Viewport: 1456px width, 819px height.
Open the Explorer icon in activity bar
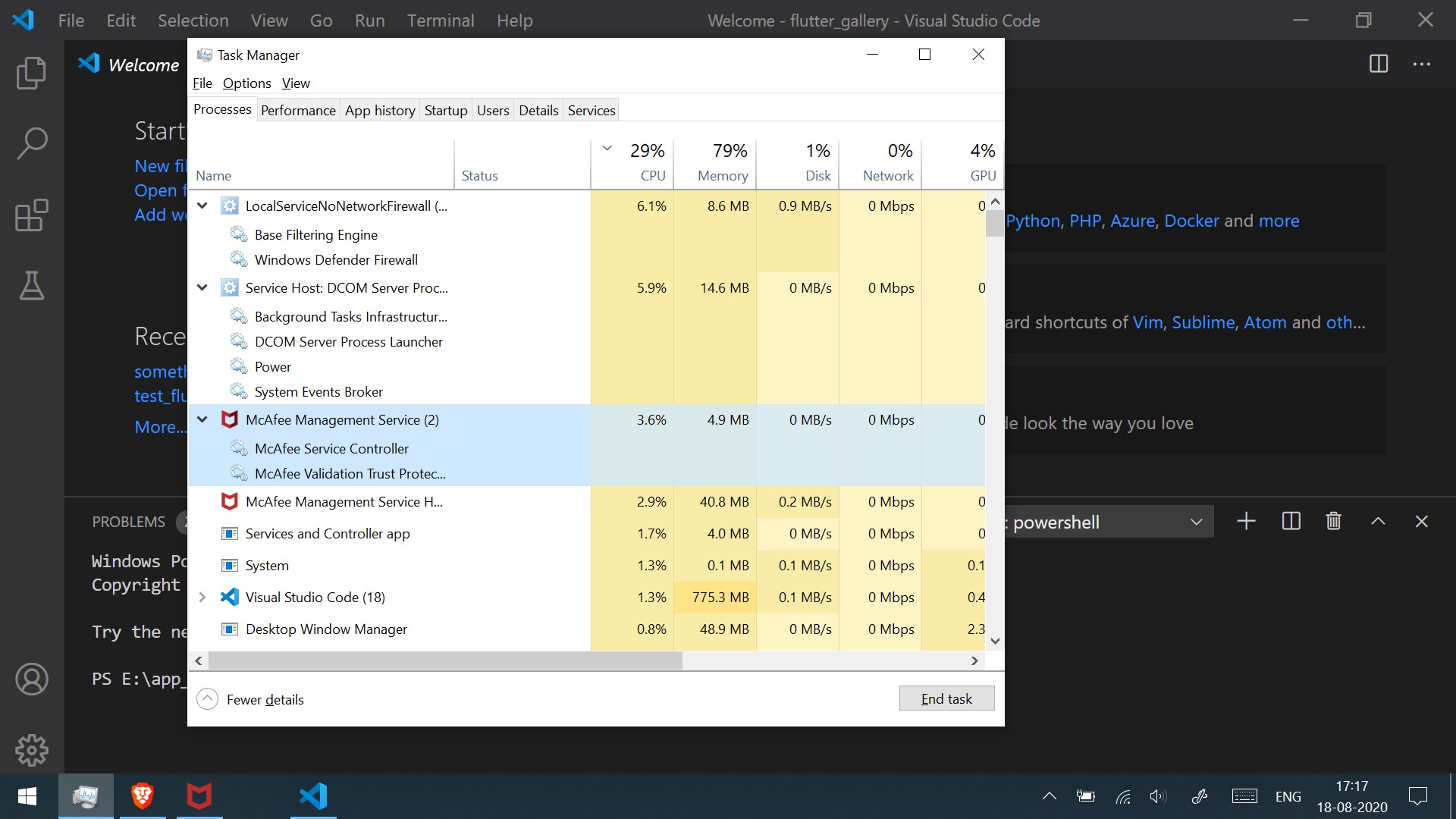click(x=31, y=73)
